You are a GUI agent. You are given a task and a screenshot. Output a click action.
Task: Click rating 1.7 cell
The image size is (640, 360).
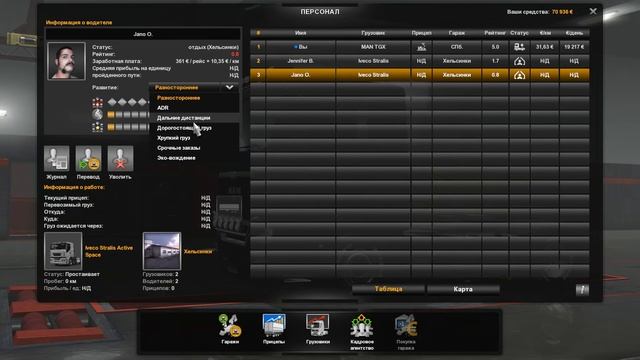tap(495, 61)
